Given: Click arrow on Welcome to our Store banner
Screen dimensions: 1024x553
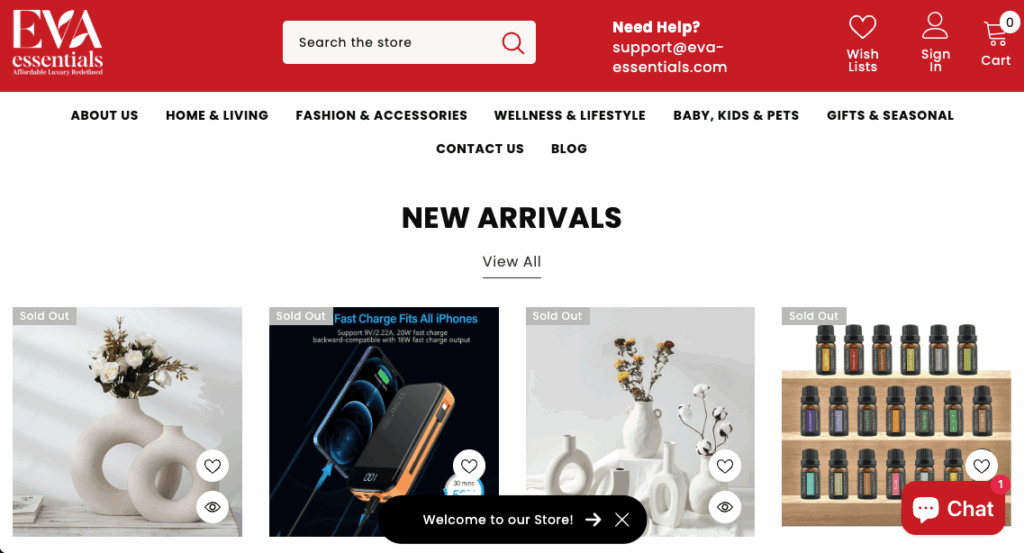Looking at the screenshot, I should tap(593, 520).
